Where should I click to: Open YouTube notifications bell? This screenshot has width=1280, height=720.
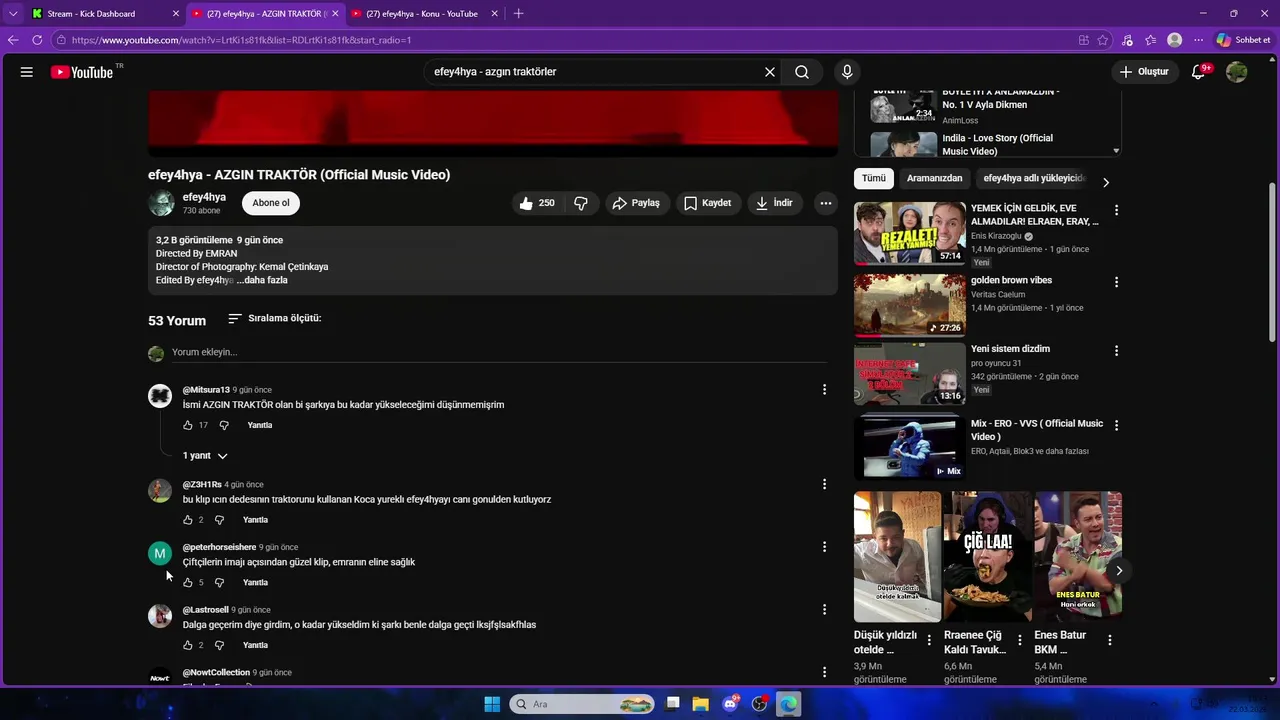click(x=1199, y=72)
